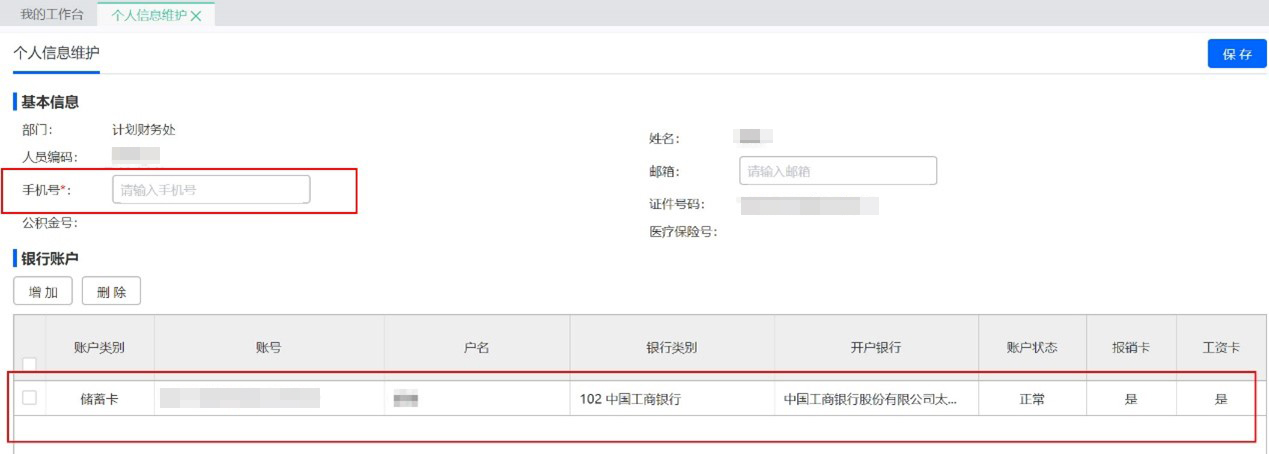Viewport: 1269px width, 454px height.
Task: Click the 正常 account status cell
Action: coord(1032,399)
